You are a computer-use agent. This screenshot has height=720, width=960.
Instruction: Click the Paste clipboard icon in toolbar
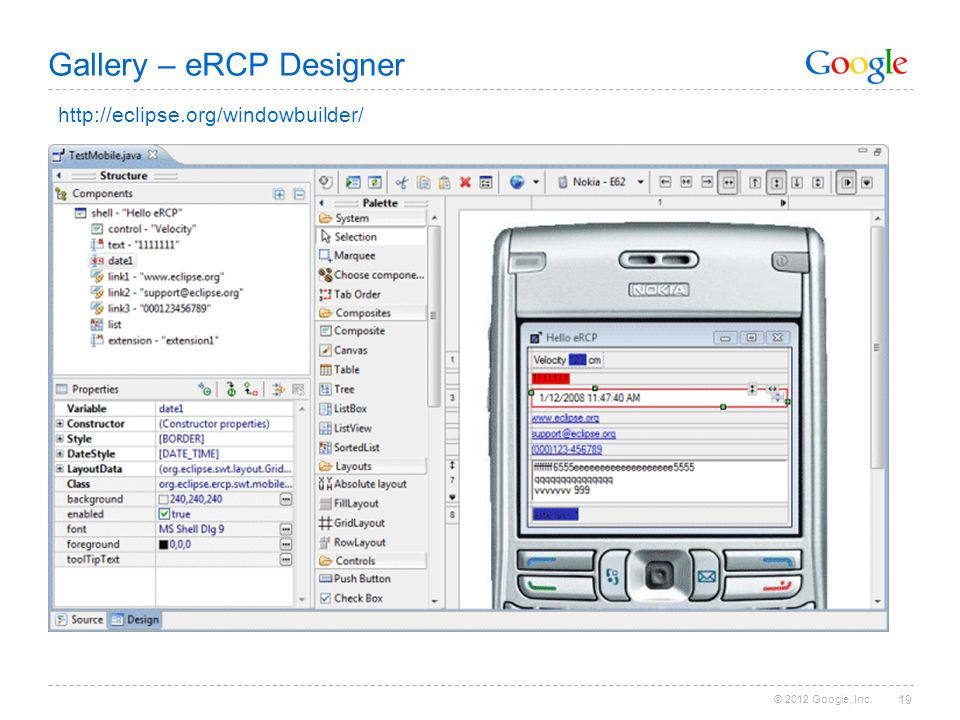click(x=444, y=182)
